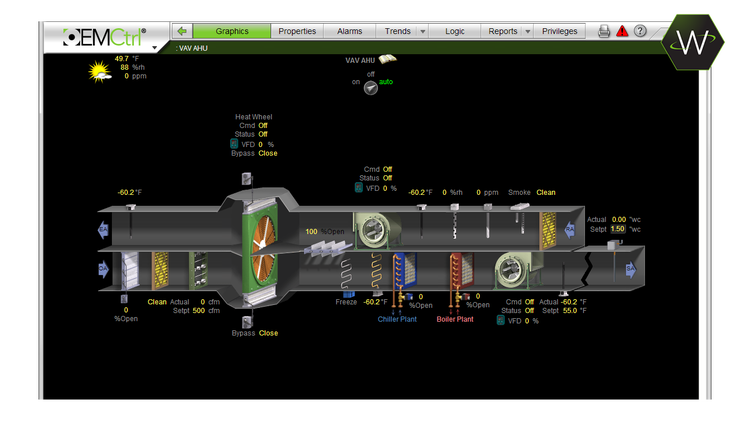Viewport: 750px width, 422px height.
Task: Click the weather sun and cloud icon
Action: pos(100,71)
